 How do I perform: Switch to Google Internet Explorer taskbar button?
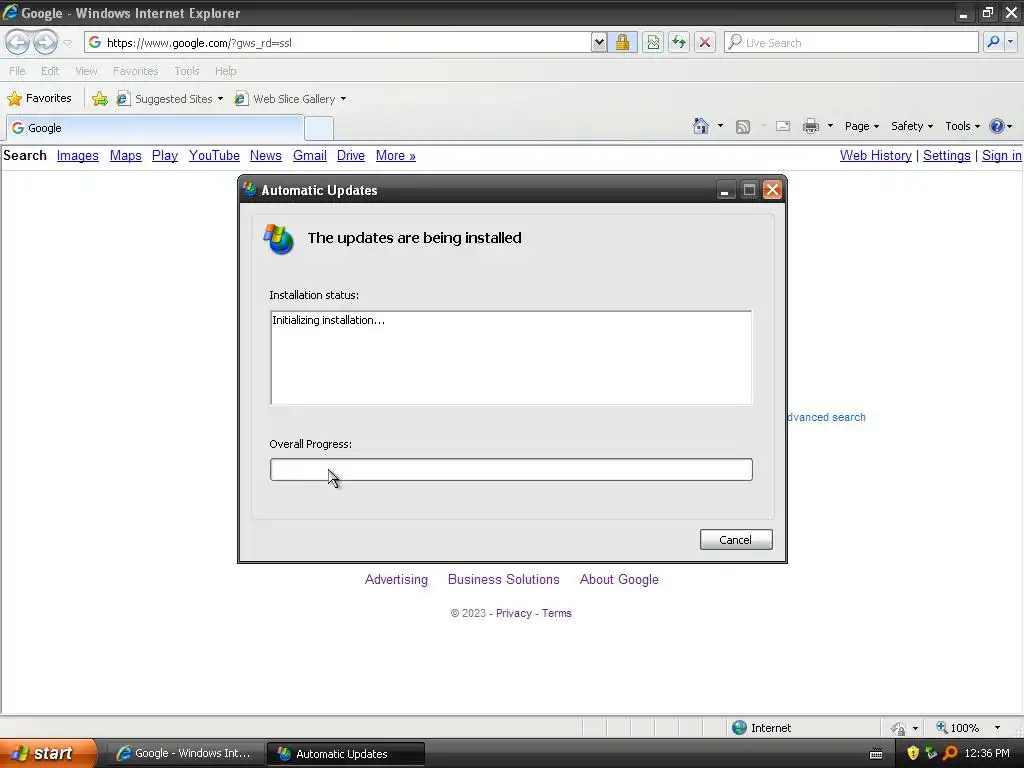coord(184,753)
